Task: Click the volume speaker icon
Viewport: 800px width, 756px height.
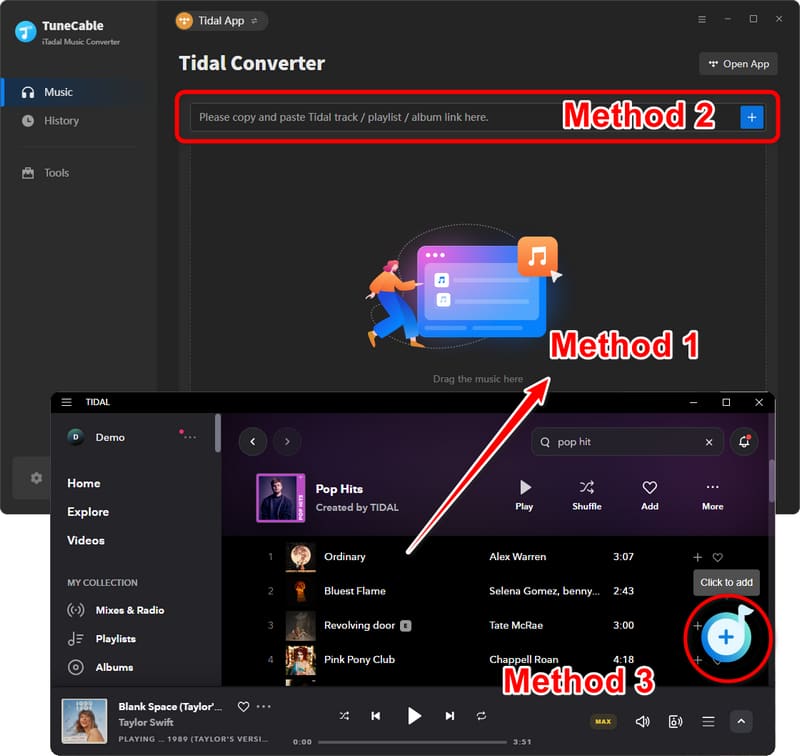Action: tap(642, 721)
